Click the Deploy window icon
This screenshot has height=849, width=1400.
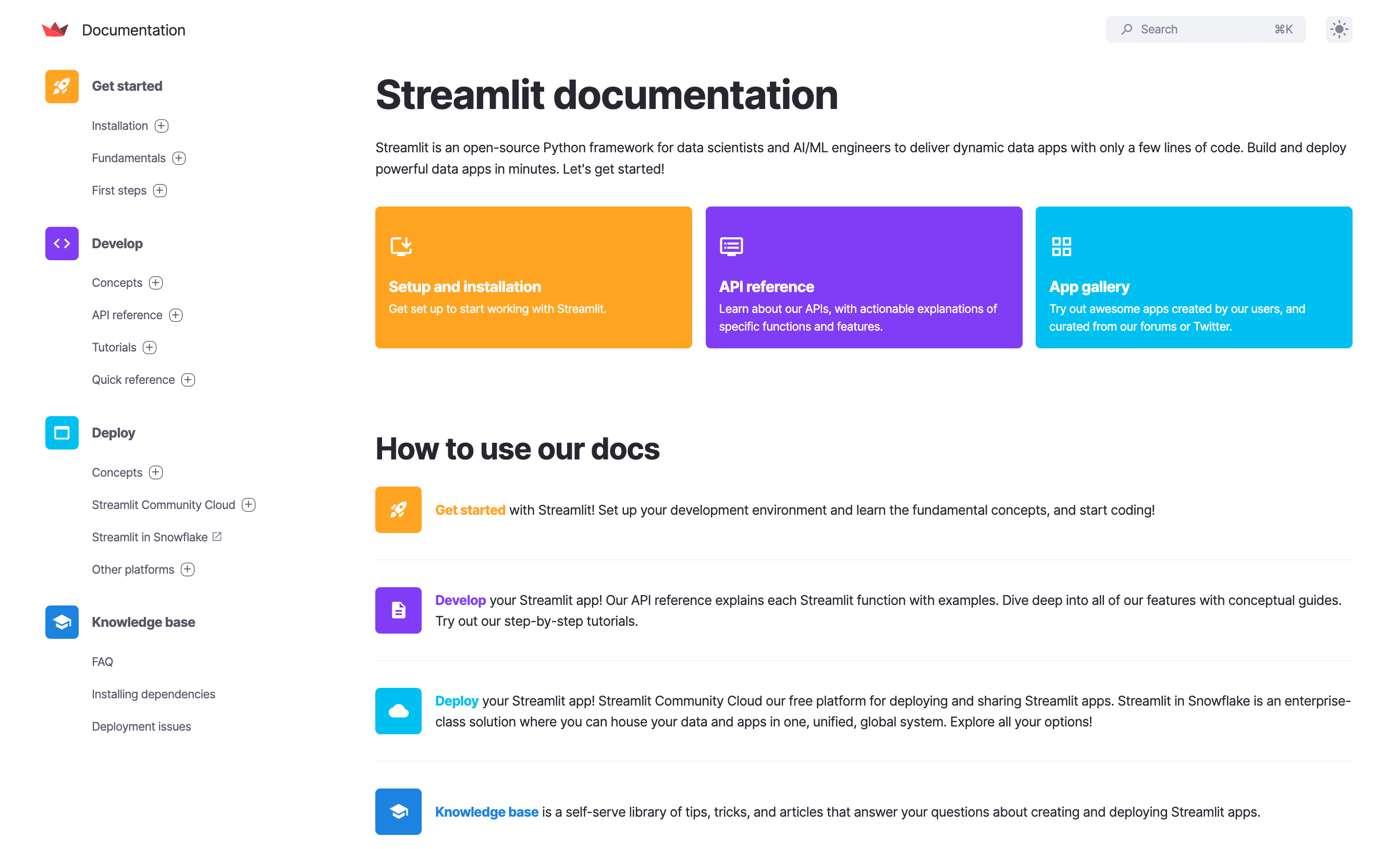tap(63, 433)
